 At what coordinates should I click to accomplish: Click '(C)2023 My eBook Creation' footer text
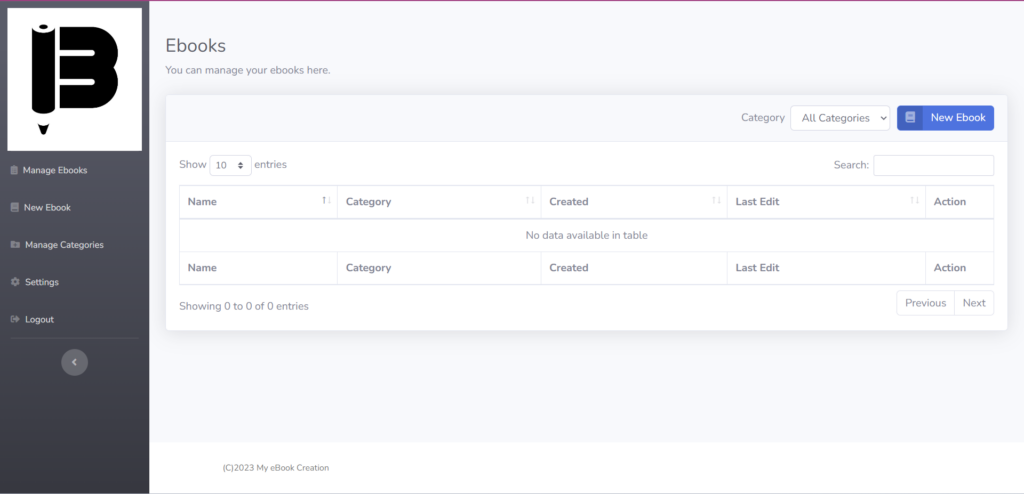click(276, 468)
